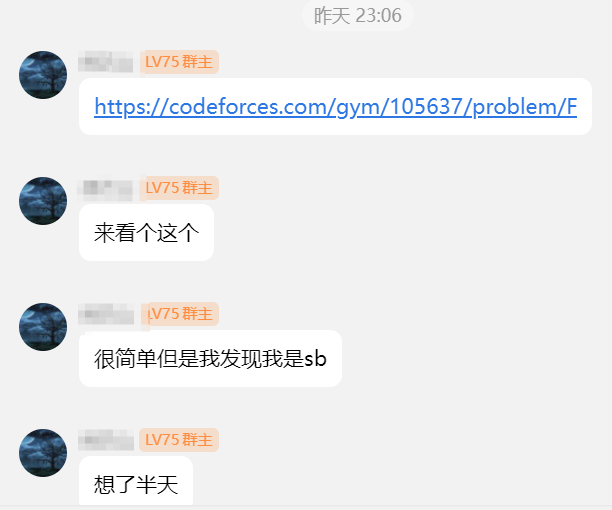Click the blurred sender name above 很简单但是我发现我是sb

106,314
